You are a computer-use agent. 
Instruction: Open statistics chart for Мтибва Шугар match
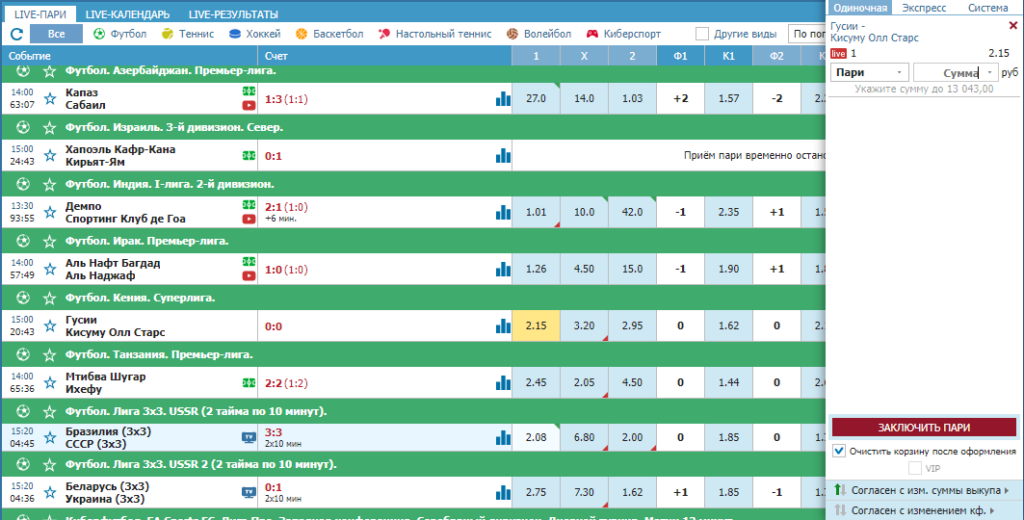pos(503,383)
